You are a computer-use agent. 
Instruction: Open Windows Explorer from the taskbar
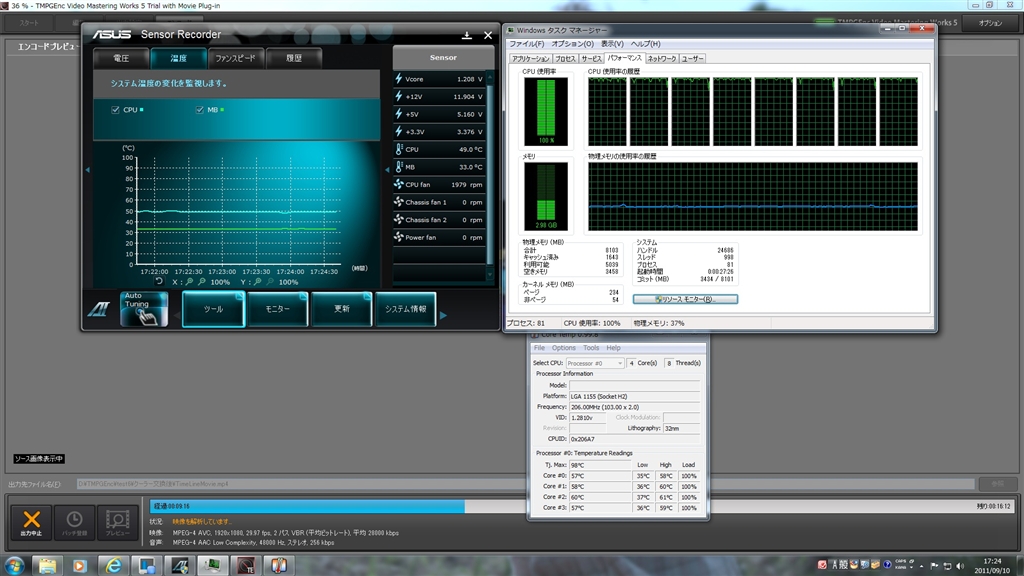click(x=47, y=566)
